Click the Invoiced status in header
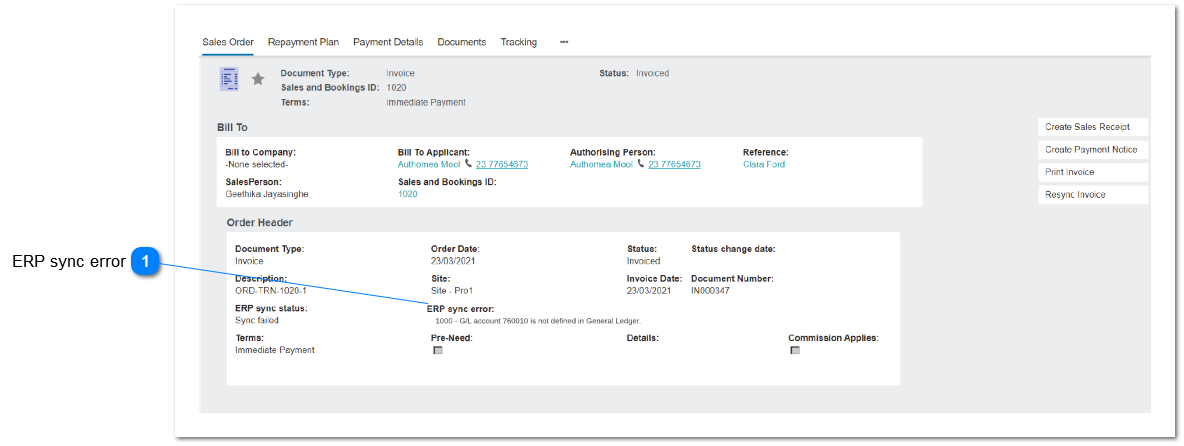1184x446 pixels. pyautogui.click(x=652, y=73)
